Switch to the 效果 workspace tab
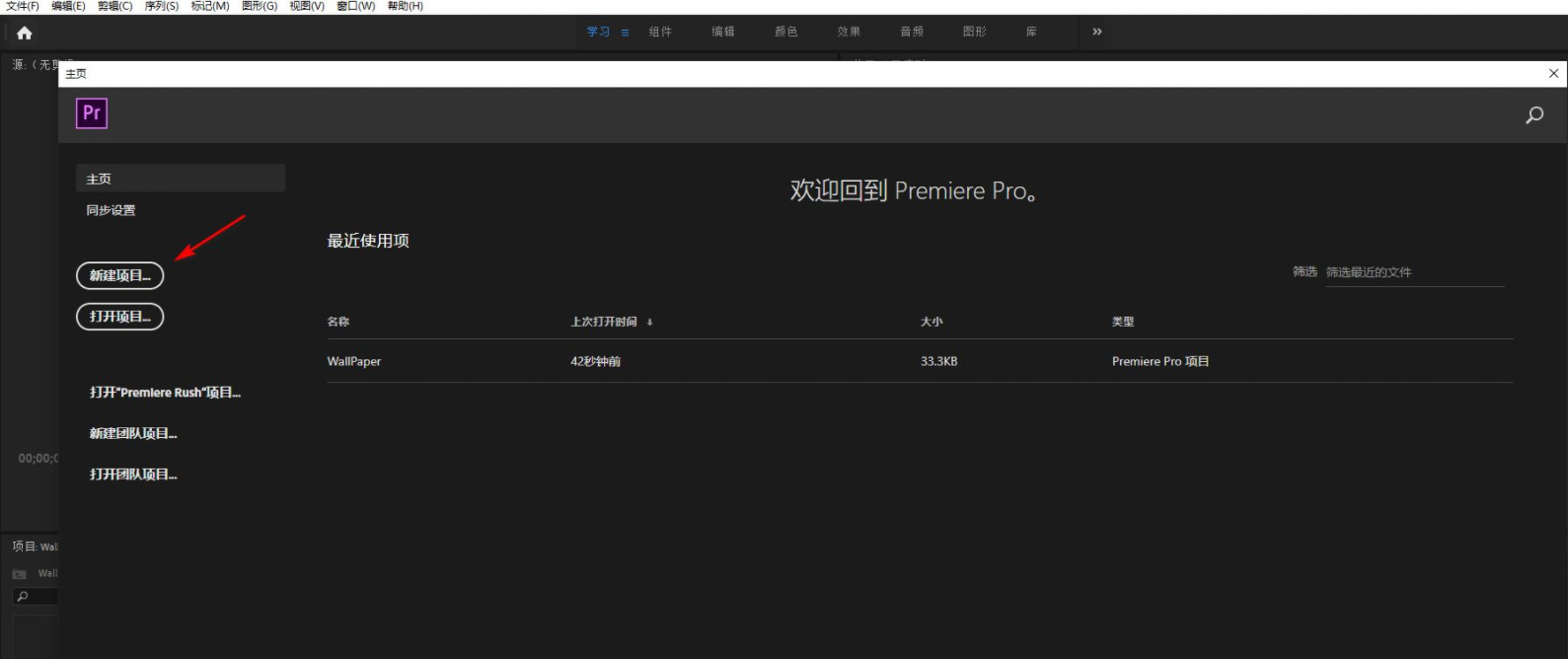Image resolution: width=1568 pixels, height=659 pixels. pos(849,32)
